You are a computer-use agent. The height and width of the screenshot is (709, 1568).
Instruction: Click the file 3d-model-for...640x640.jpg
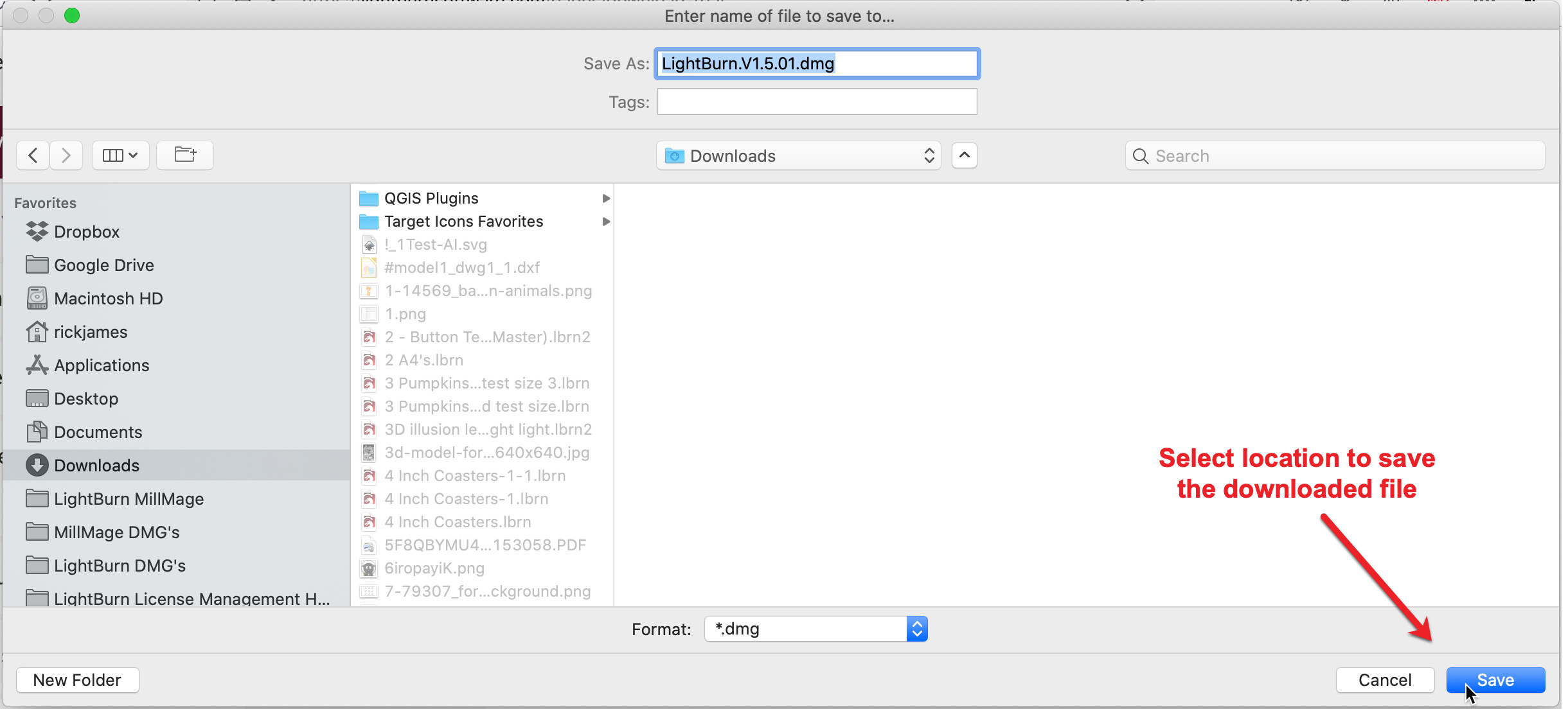[483, 453]
